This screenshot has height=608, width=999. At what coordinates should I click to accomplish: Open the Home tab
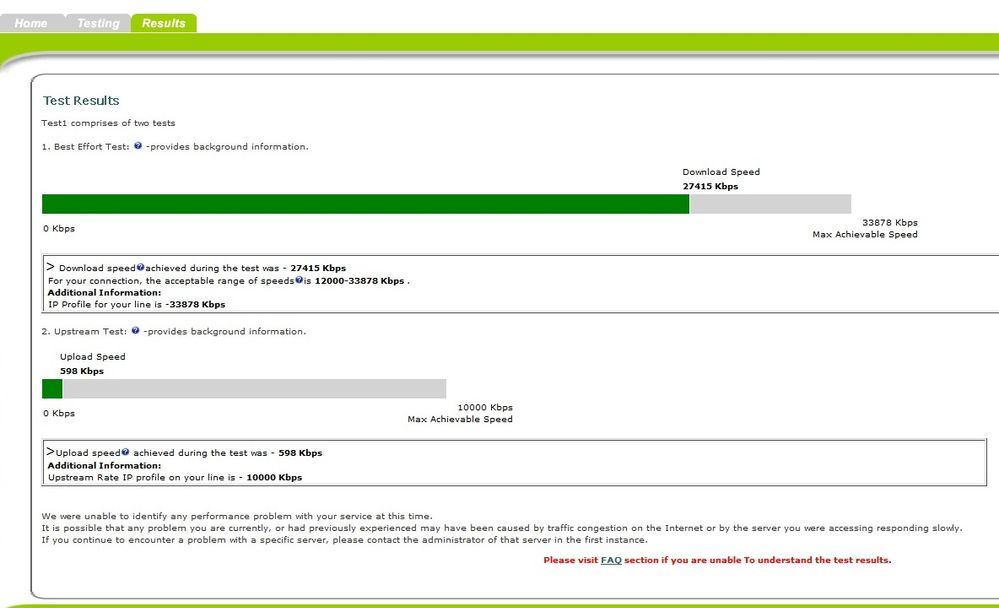tap(31, 23)
